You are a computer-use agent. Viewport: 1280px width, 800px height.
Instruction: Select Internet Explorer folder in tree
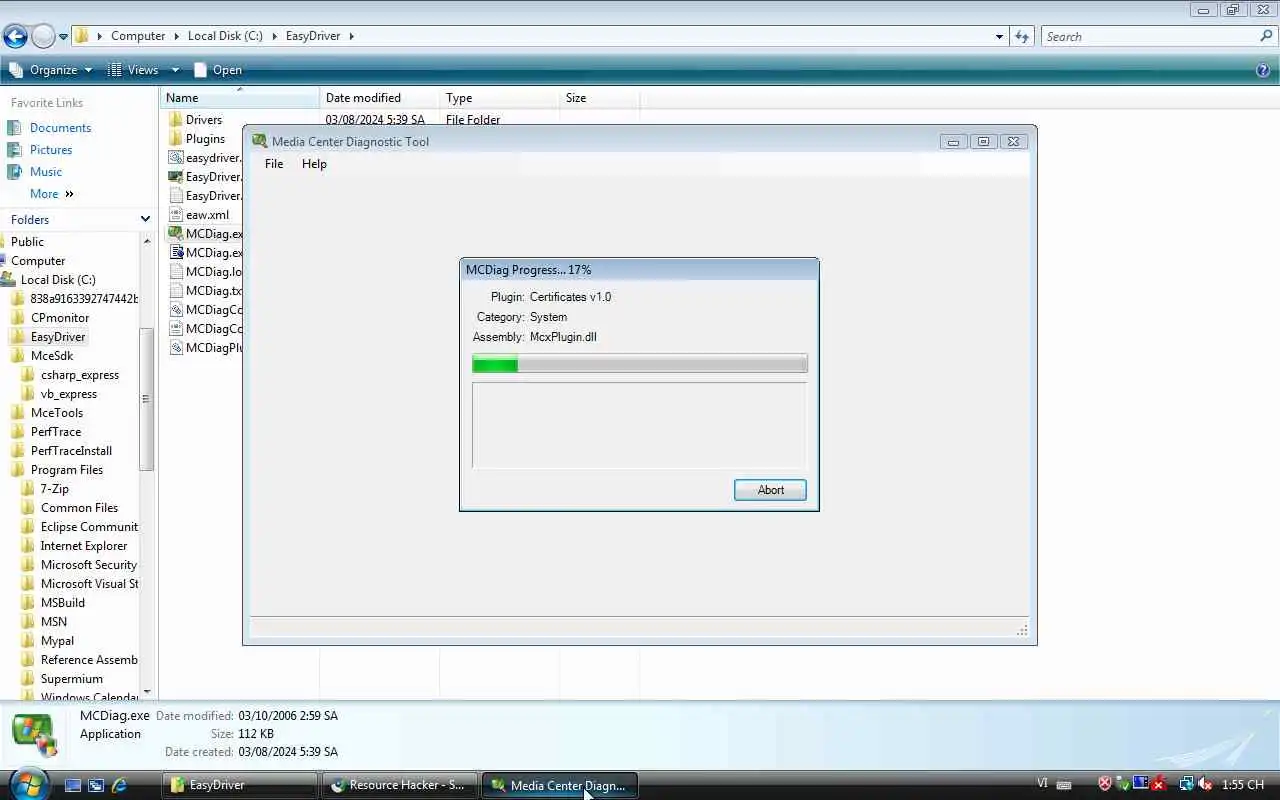tap(84, 546)
